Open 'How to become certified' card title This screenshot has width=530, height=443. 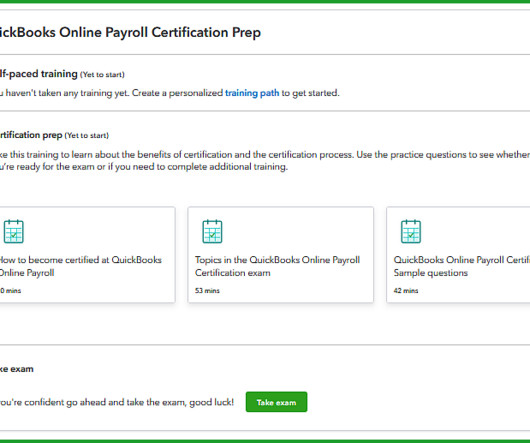pyautogui.click(x=80, y=266)
